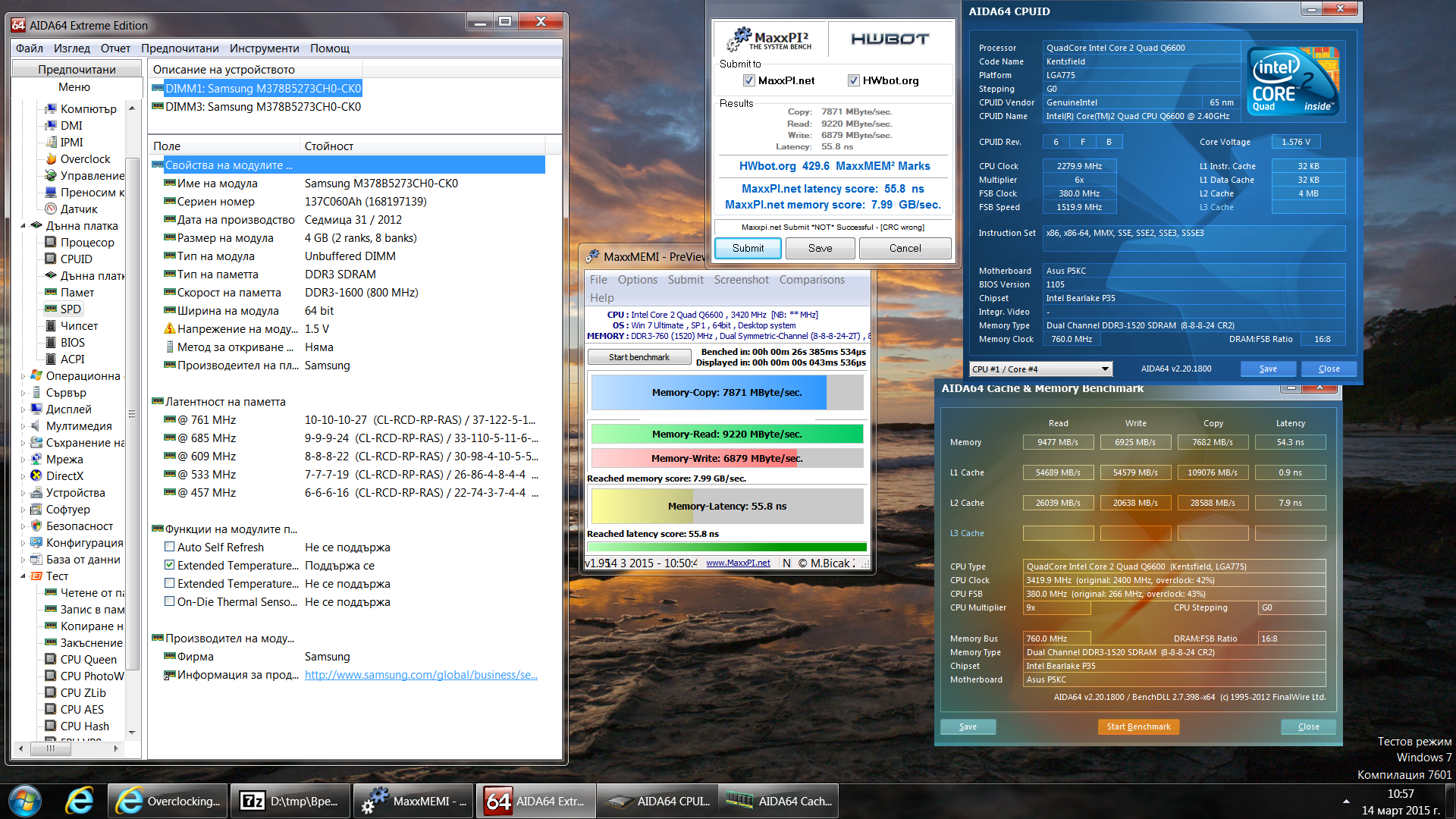This screenshot has width=1456, height=819.
Task: Click the Memory-Copy result bar
Action: click(x=726, y=393)
